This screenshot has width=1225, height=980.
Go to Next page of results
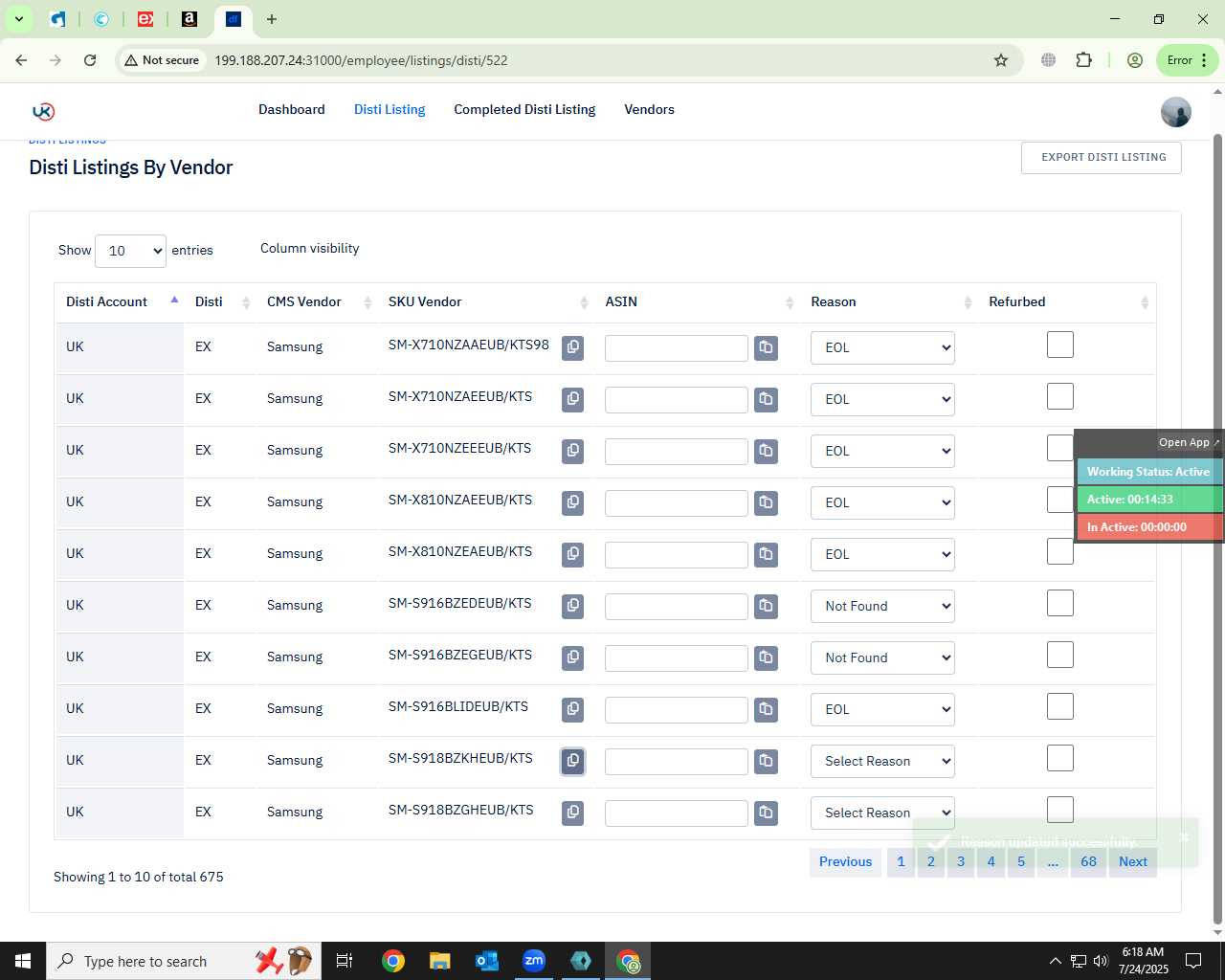1133,861
